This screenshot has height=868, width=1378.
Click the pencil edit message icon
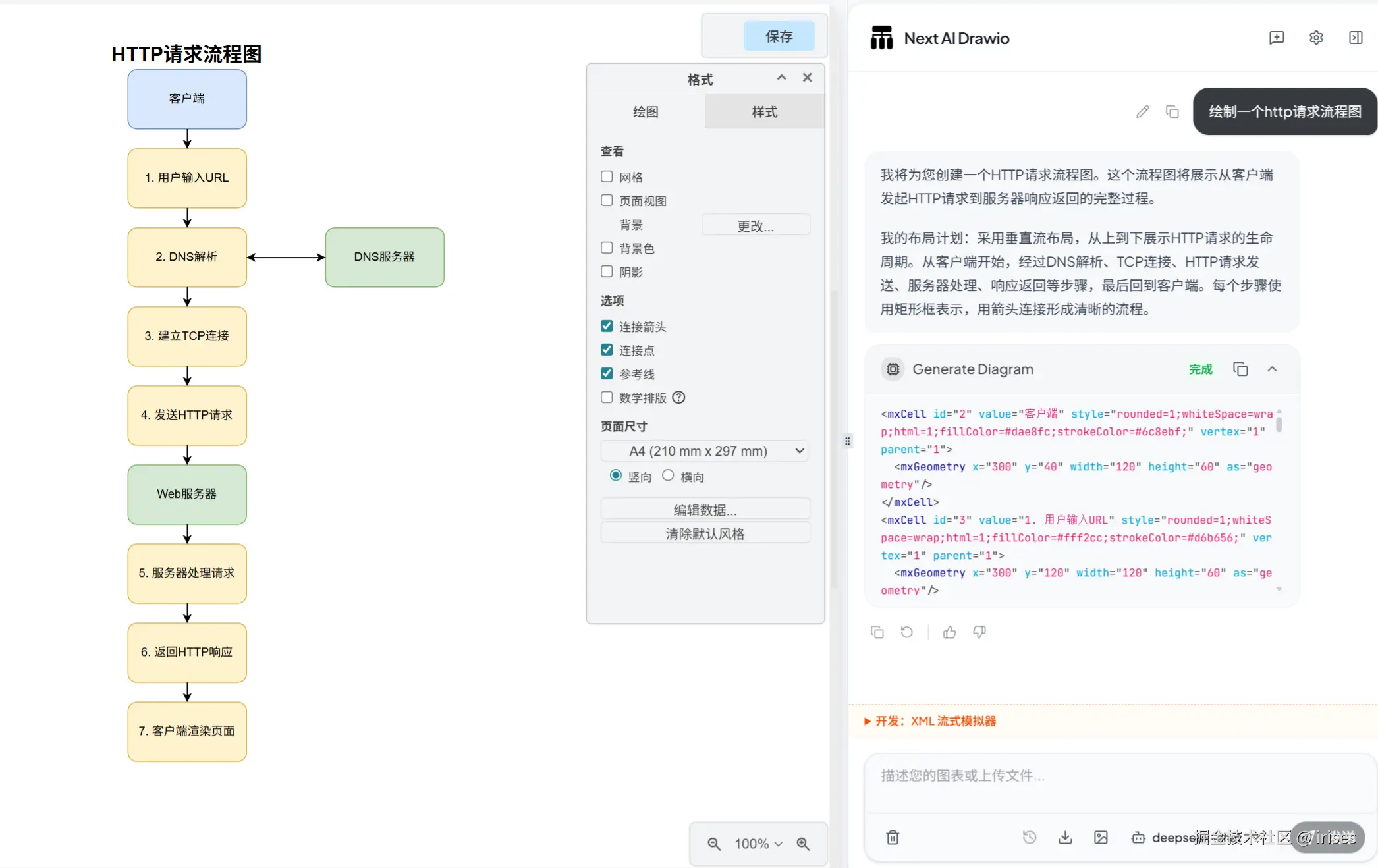point(1142,112)
